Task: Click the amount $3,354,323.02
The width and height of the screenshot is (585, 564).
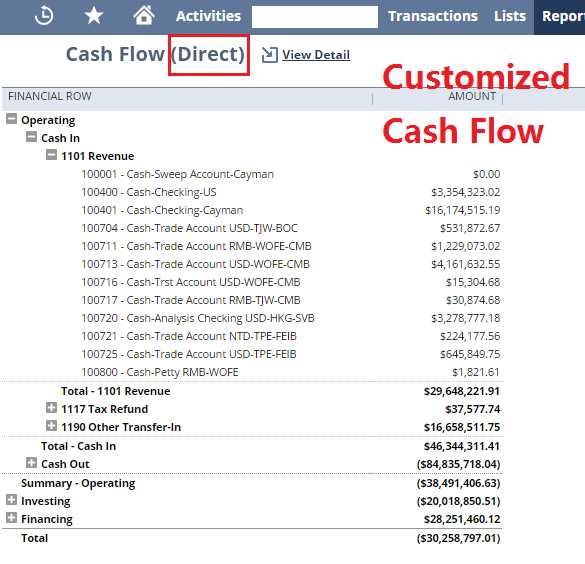Action: tap(466, 192)
